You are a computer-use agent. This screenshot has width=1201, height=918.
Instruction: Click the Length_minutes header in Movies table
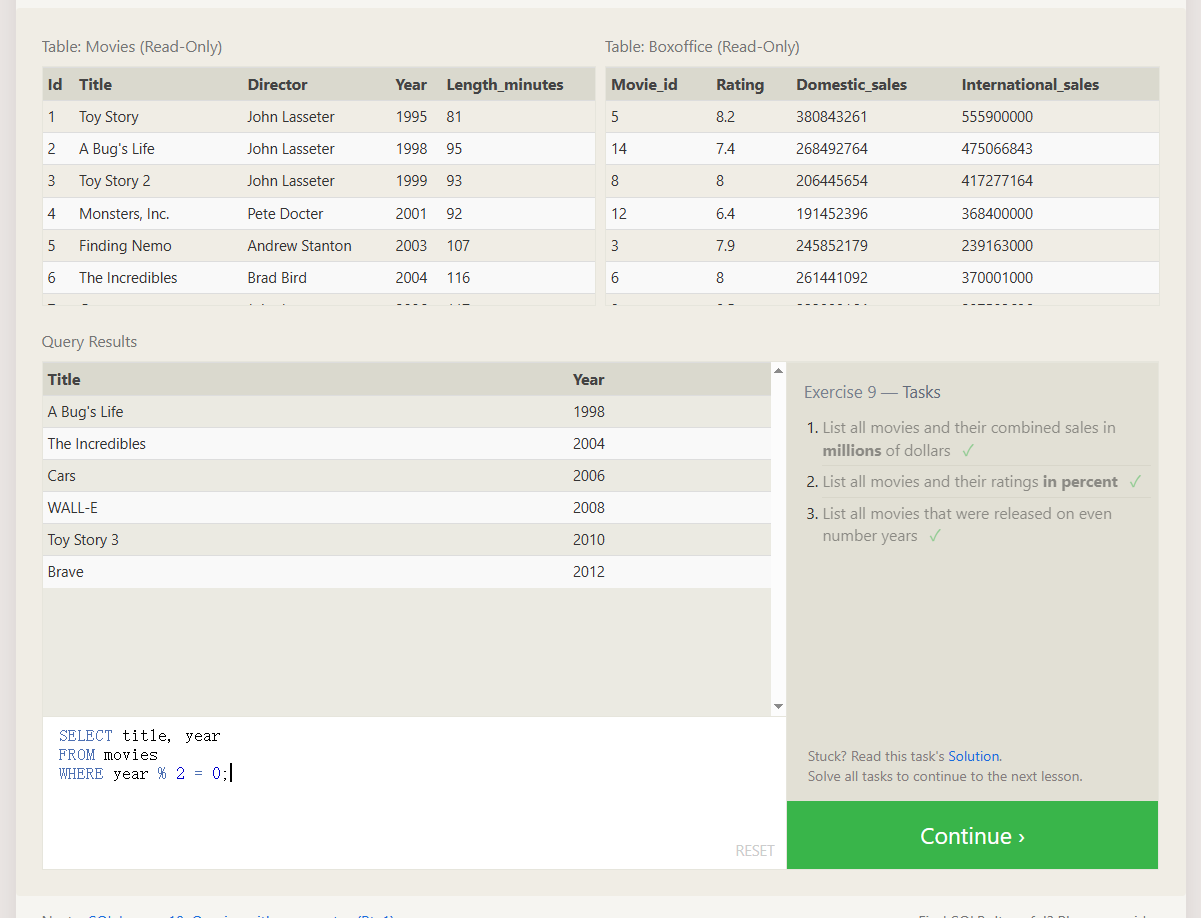[505, 85]
